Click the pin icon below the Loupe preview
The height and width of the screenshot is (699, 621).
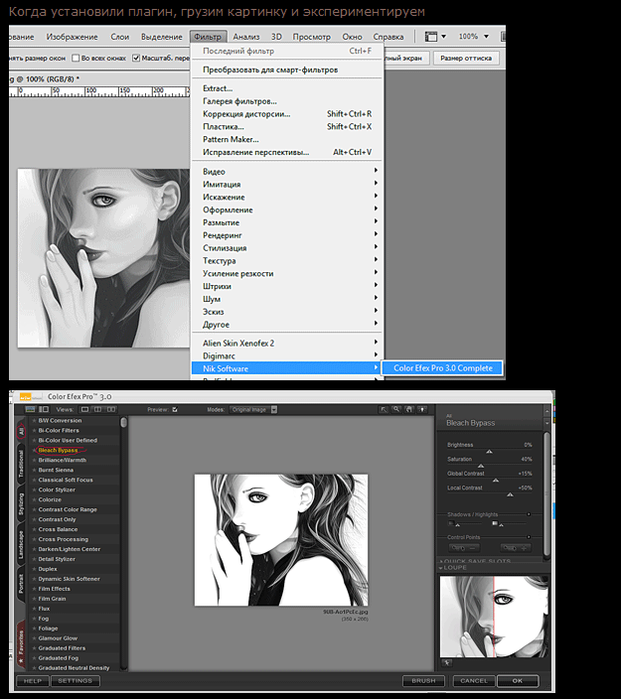[446, 663]
